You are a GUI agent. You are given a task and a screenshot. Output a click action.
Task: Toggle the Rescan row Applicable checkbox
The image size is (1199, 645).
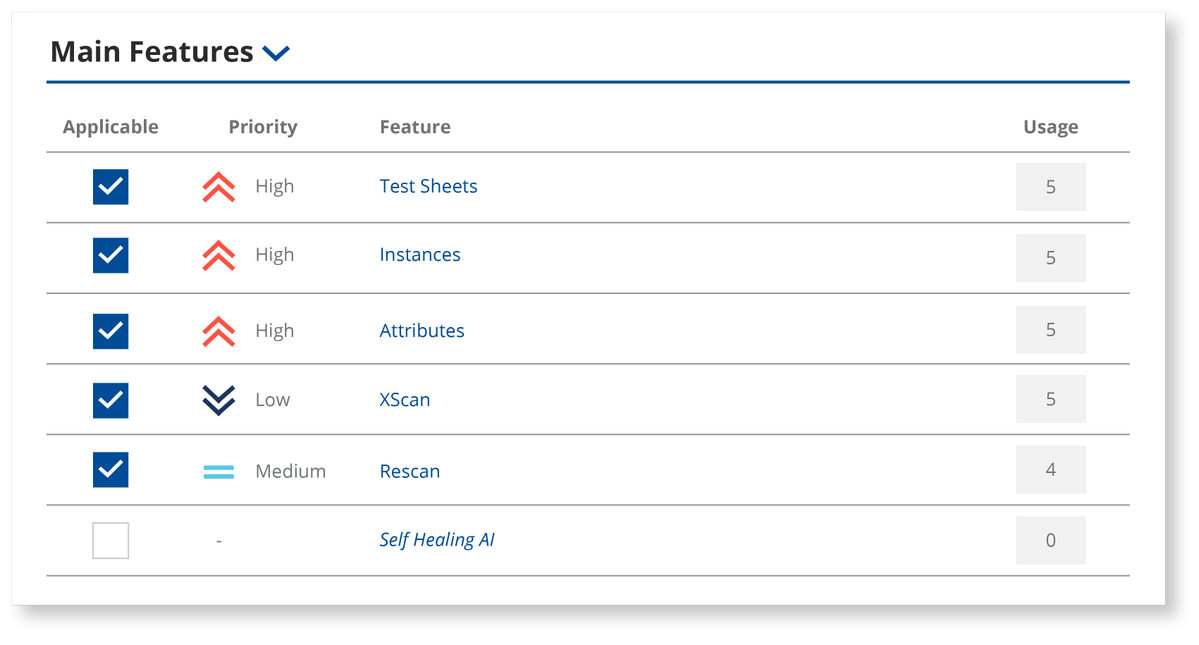[x=110, y=470]
